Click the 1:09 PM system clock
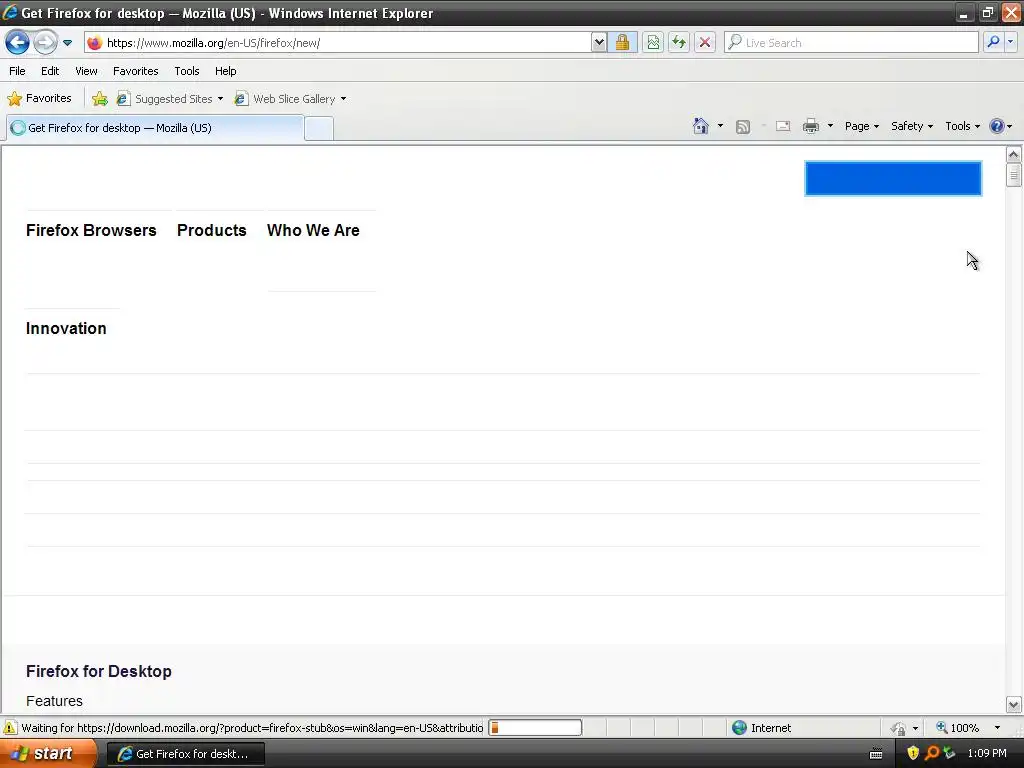This screenshot has height=768, width=1024. (x=987, y=754)
